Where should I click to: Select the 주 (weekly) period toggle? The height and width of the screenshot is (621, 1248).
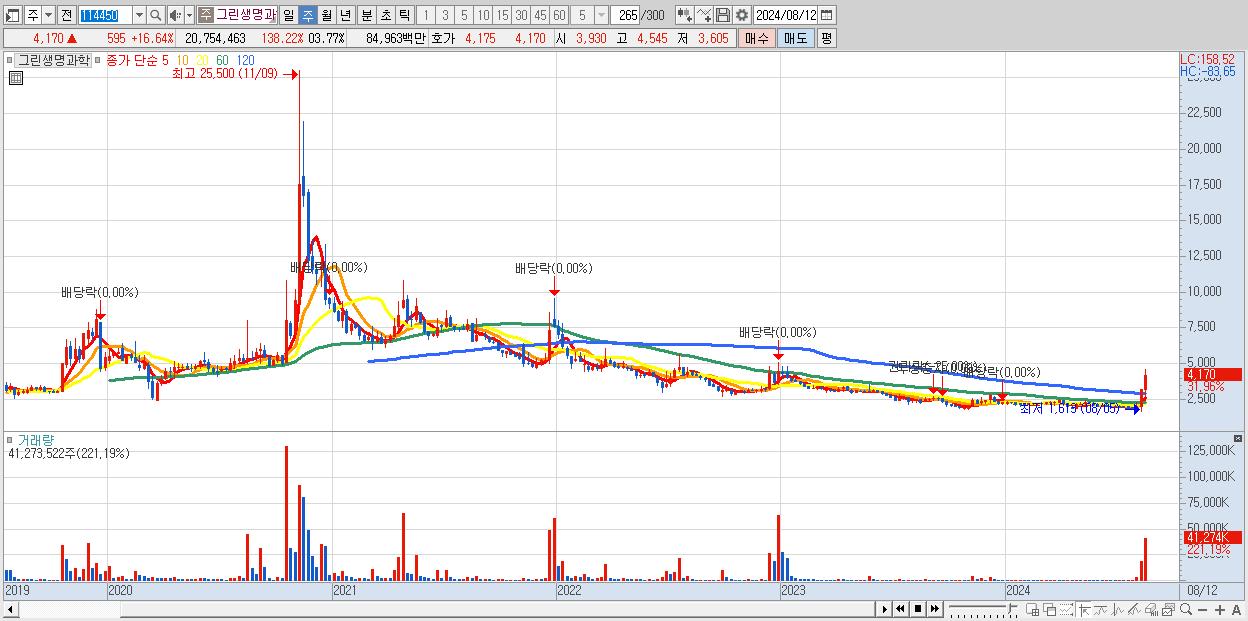(x=308, y=15)
